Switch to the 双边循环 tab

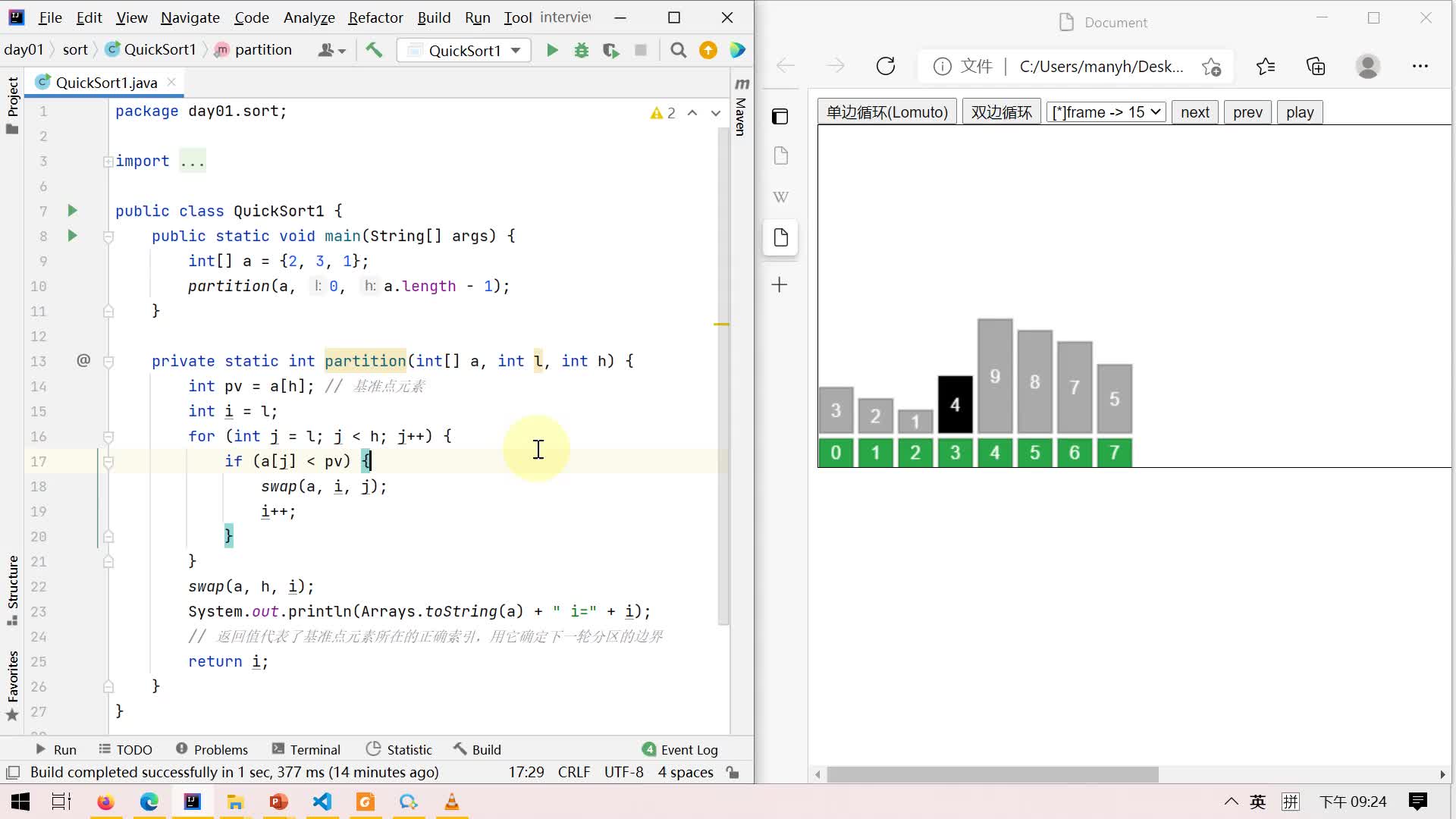coord(1002,112)
